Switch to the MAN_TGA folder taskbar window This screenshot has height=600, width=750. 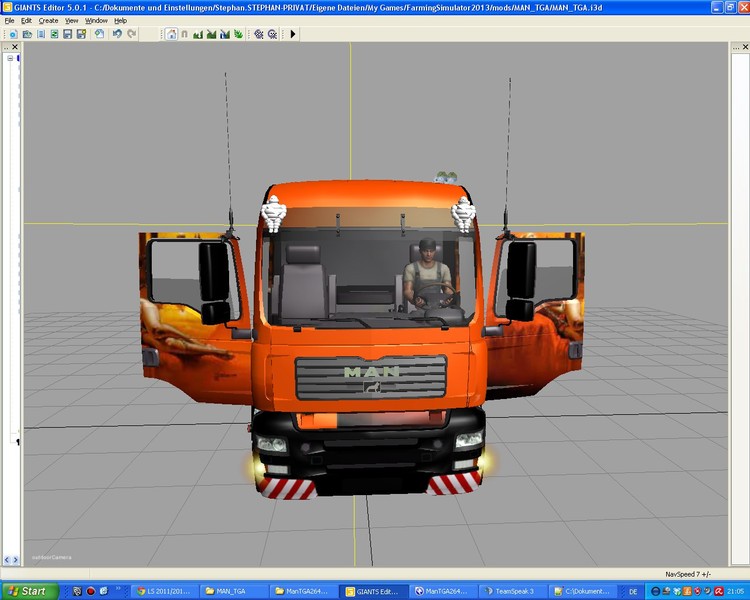pos(232,591)
